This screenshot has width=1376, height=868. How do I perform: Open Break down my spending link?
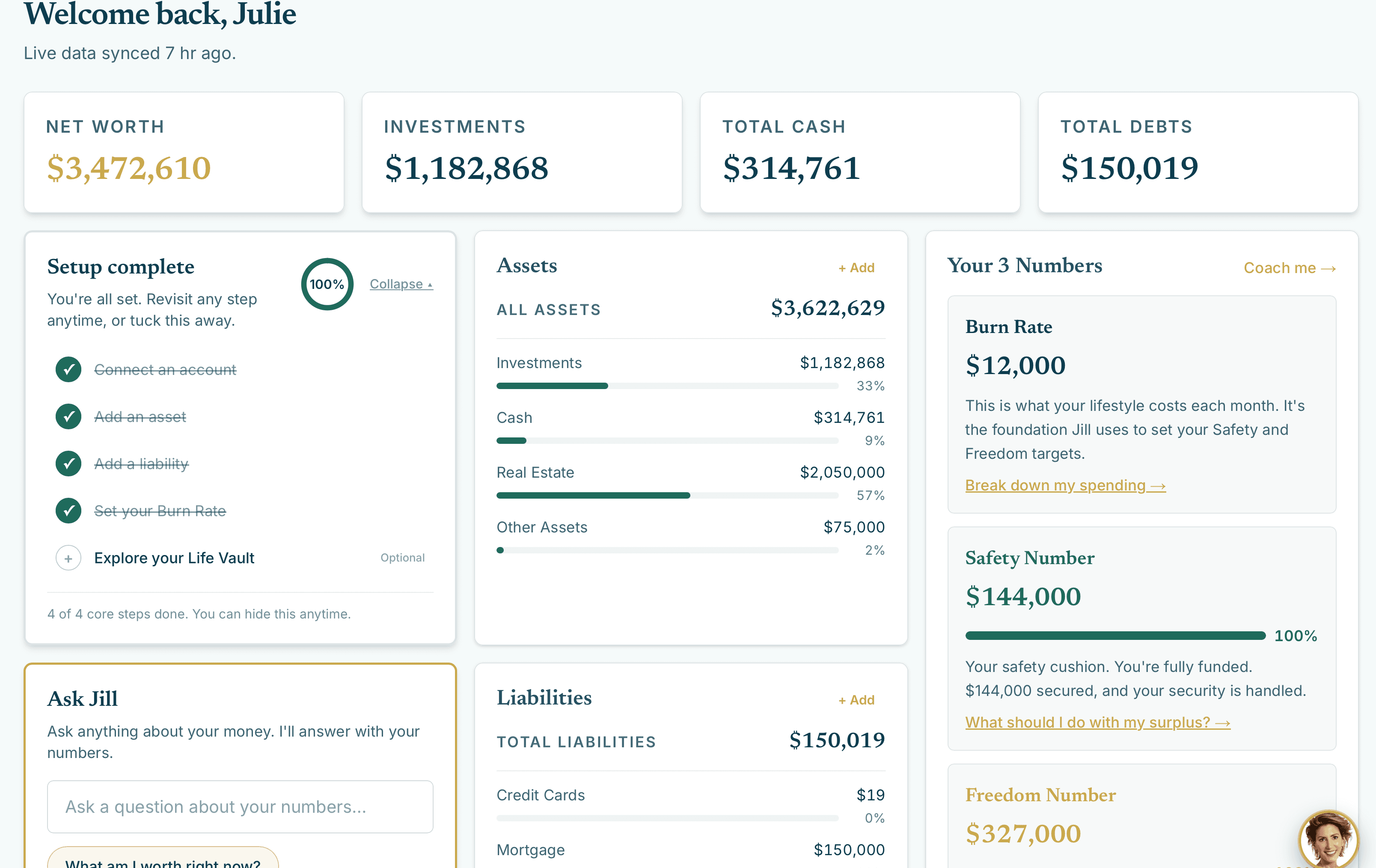[1065, 485]
